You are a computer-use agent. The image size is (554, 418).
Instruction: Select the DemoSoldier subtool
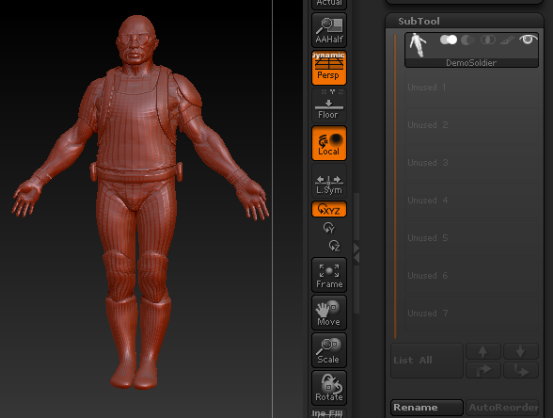(471, 50)
